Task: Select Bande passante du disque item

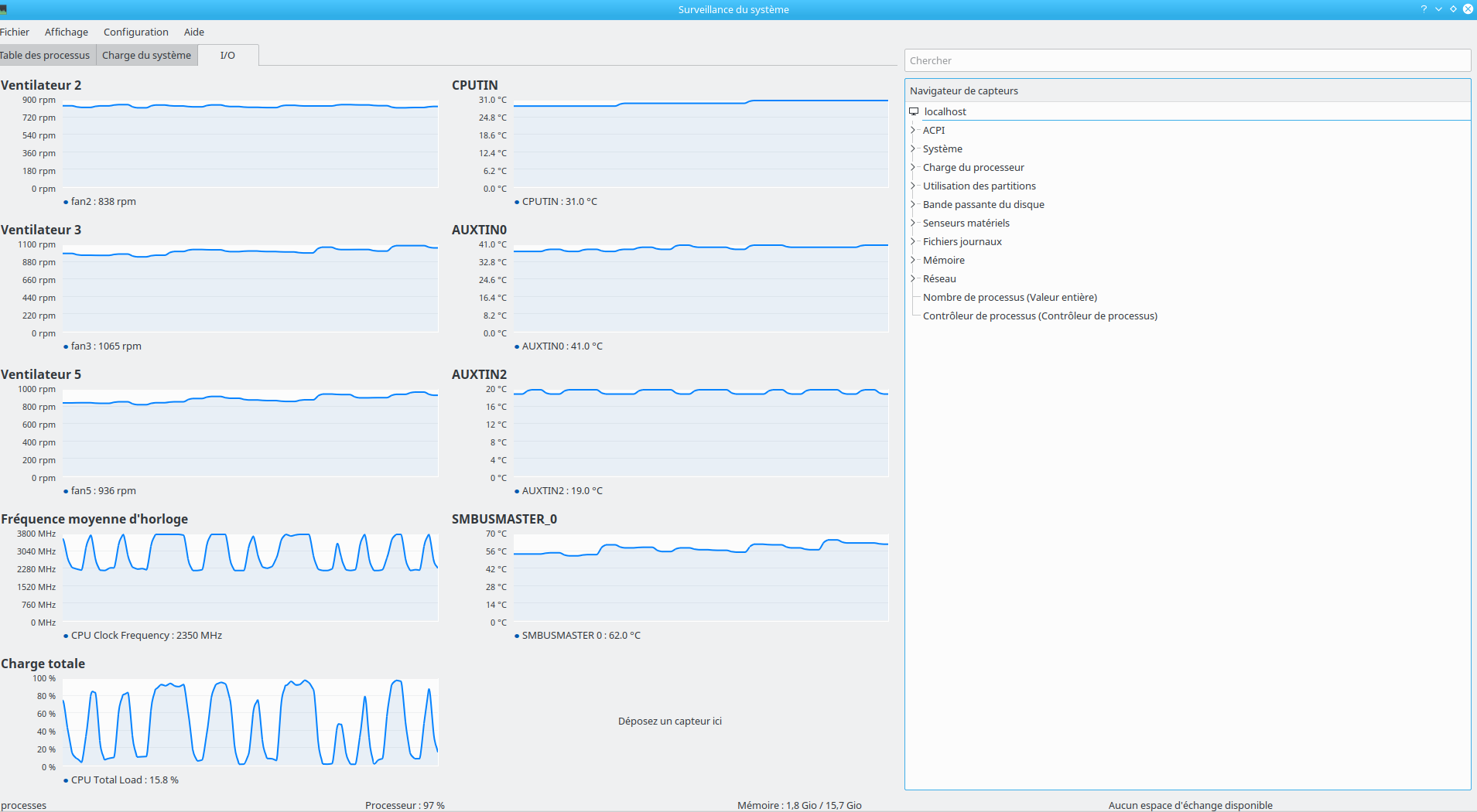Action: [x=983, y=204]
